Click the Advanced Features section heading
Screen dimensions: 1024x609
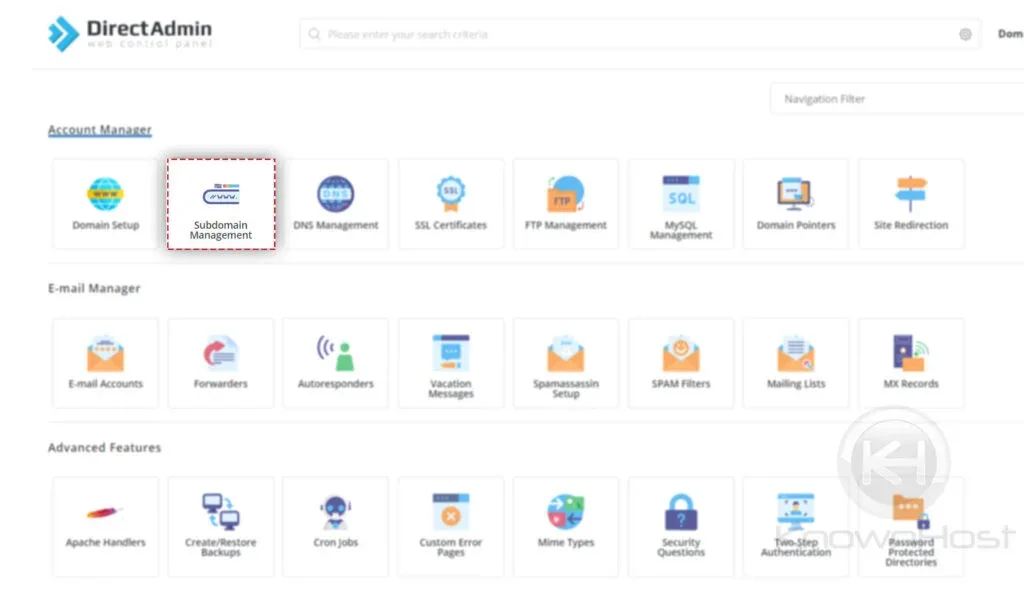pos(104,448)
